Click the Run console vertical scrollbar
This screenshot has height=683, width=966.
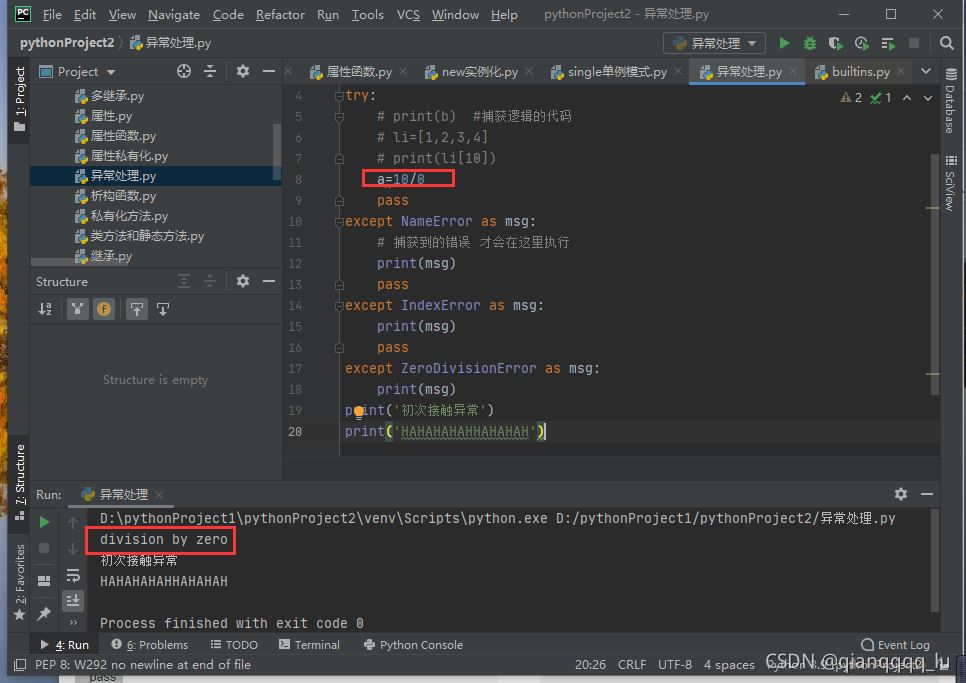click(935, 560)
